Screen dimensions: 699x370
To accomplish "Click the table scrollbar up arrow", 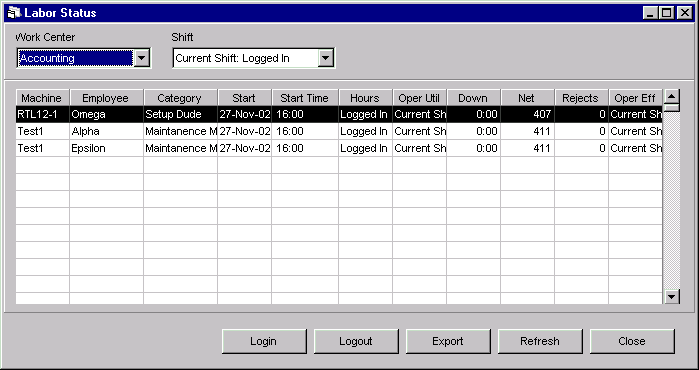I will point(672,96).
